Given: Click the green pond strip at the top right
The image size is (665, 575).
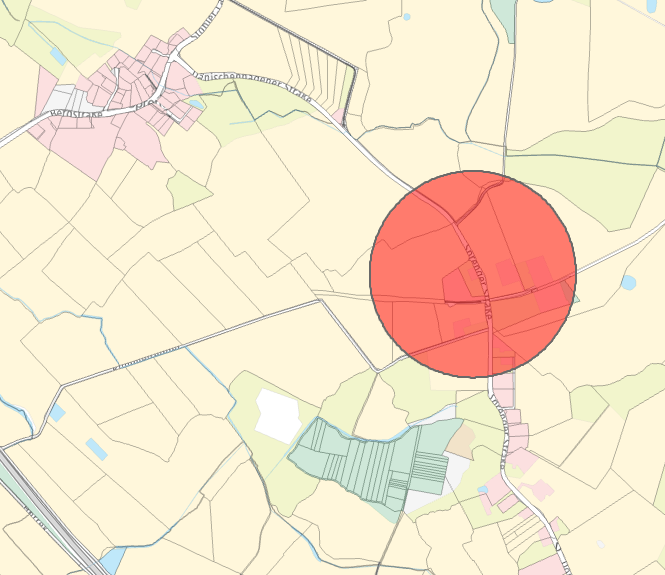Looking at the screenshot, I should tap(504, 19).
